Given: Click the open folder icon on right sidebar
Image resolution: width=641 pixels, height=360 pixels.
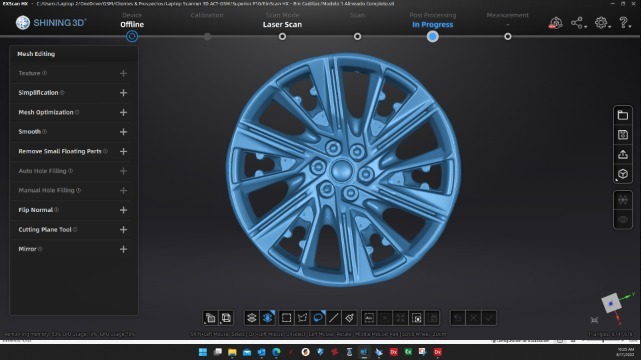Looking at the screenshot, I should click(623, 115).
